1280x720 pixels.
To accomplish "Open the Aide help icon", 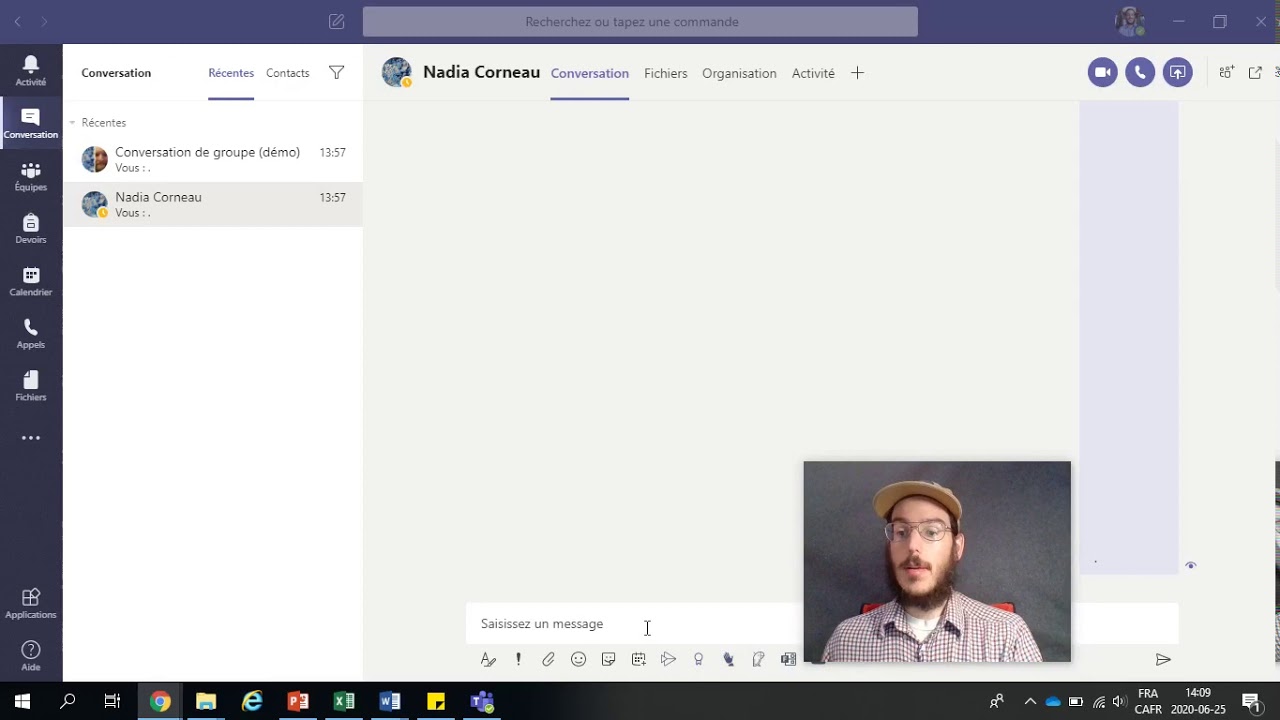I will [x=31, y=656].
